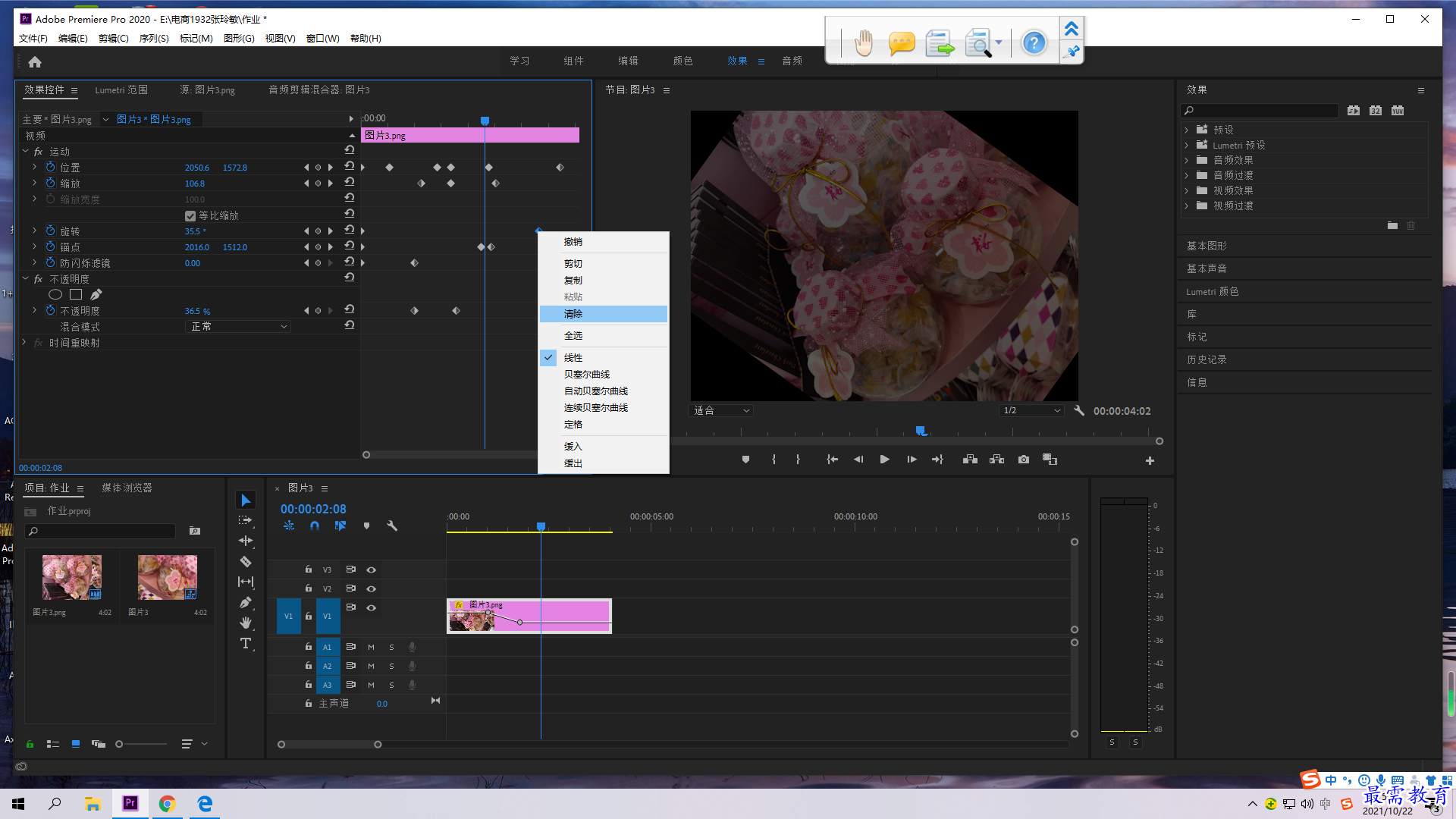Create 4-point polygon mask under opacity
Viewport: 1456px width, 819px height.
point(76,294)
